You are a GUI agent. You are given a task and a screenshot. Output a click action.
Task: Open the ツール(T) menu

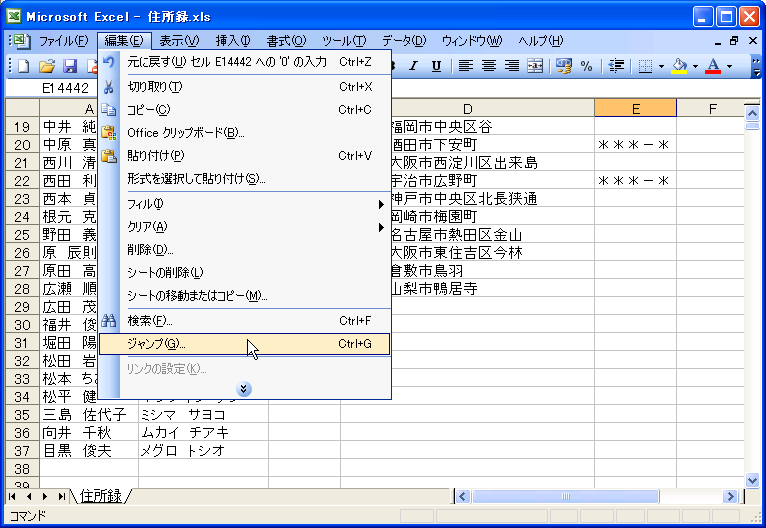pyautogui.click(x=344, y=41)
